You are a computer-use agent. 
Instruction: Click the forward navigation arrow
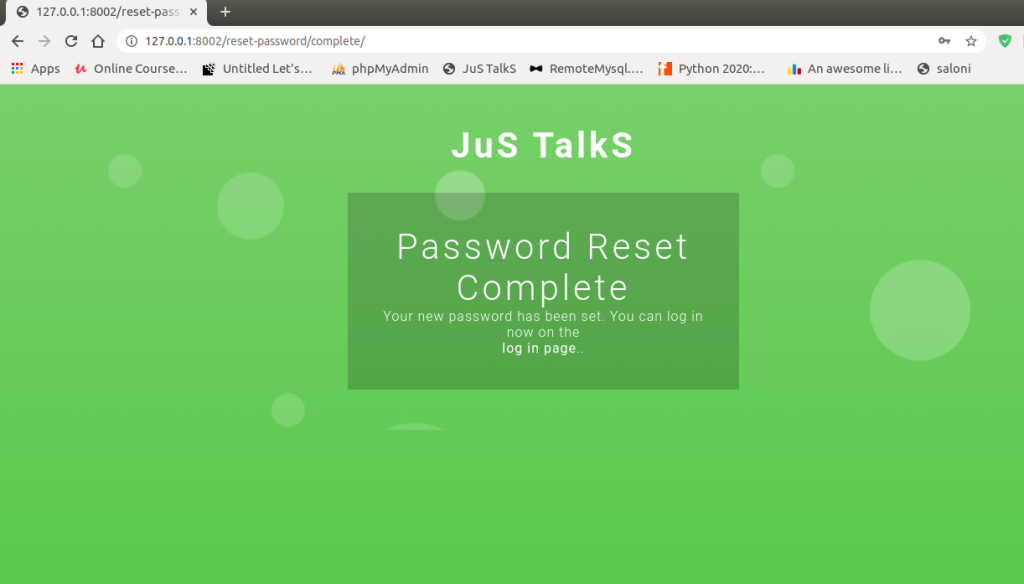(43, 42)
